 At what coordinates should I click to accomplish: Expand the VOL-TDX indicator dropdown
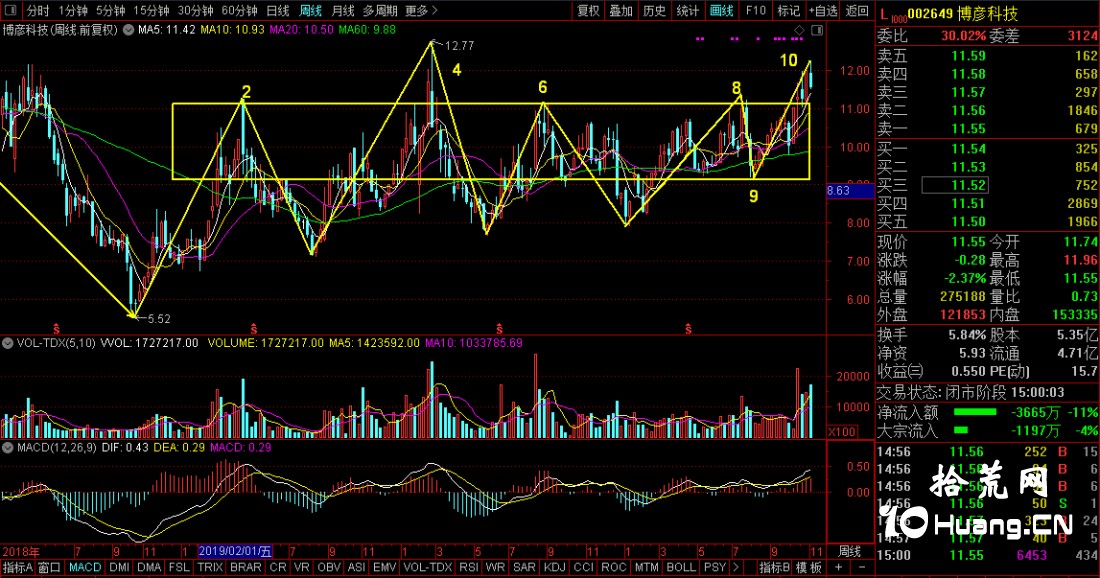pyautogui.click(x=8, y=343)
